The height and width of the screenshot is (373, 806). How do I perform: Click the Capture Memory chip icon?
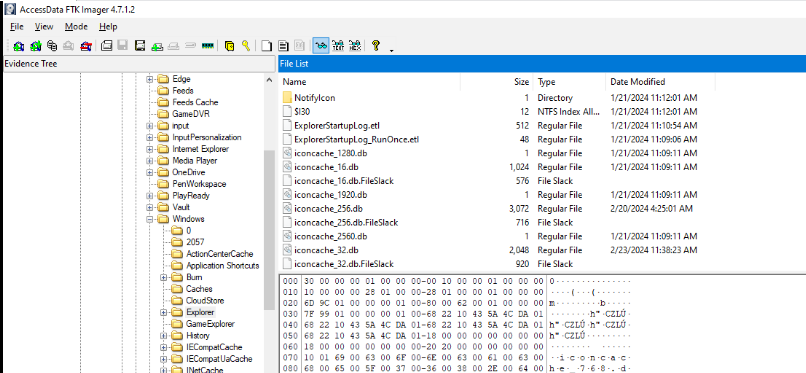[208, 46]
